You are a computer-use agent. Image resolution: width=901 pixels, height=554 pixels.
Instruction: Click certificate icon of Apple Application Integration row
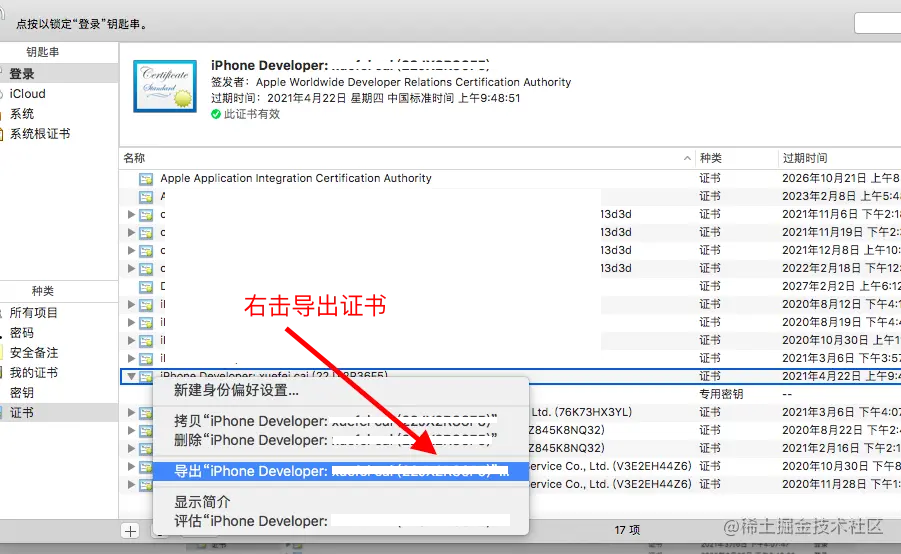(146, 179)
